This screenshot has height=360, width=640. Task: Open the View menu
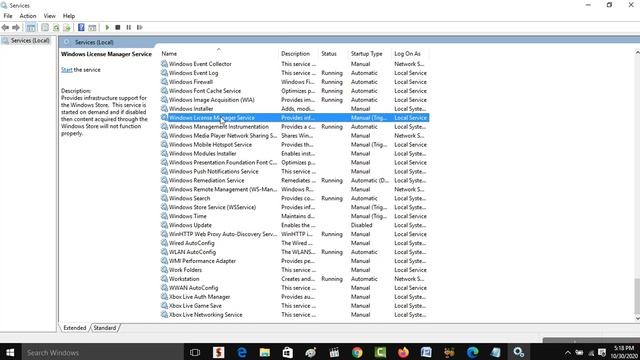coord(49,16)
